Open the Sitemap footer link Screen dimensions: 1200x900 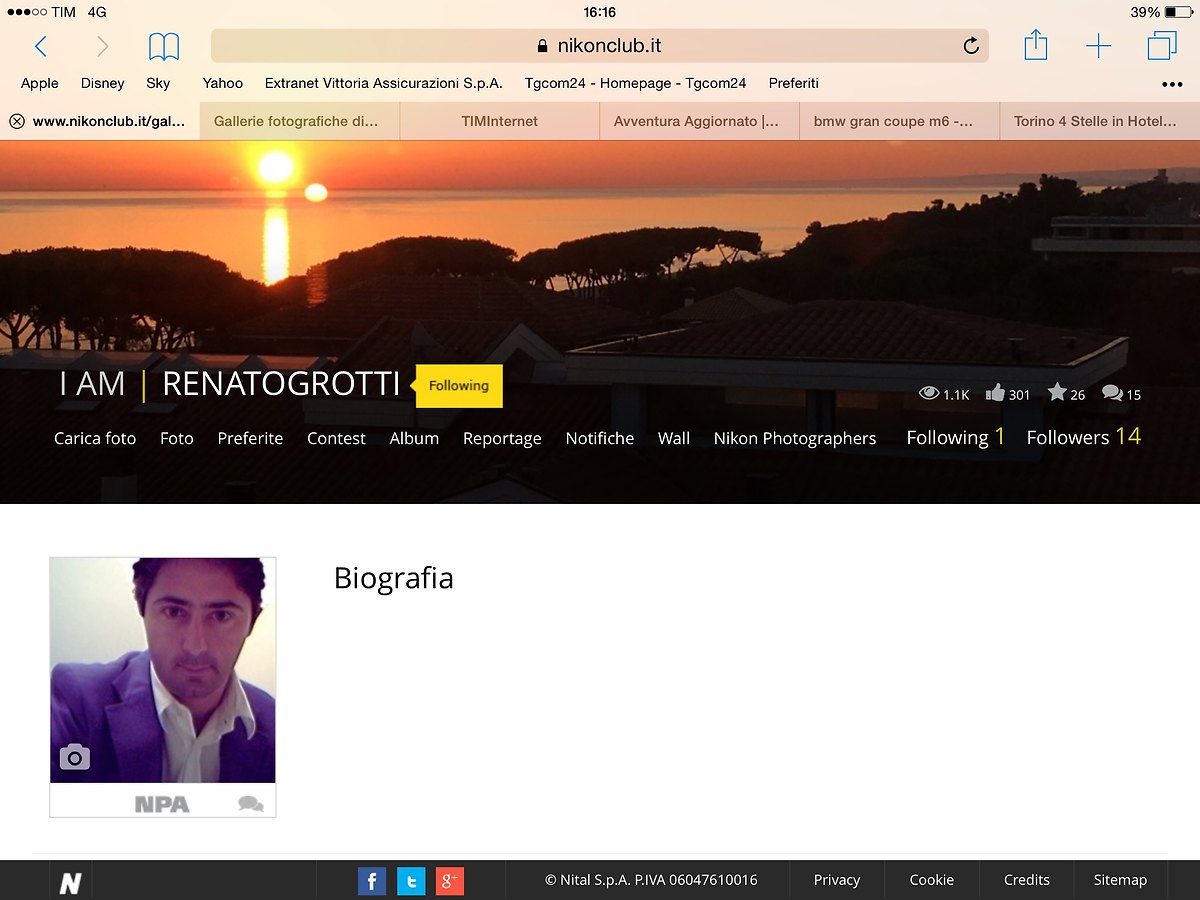click(x=1120, y=880)
